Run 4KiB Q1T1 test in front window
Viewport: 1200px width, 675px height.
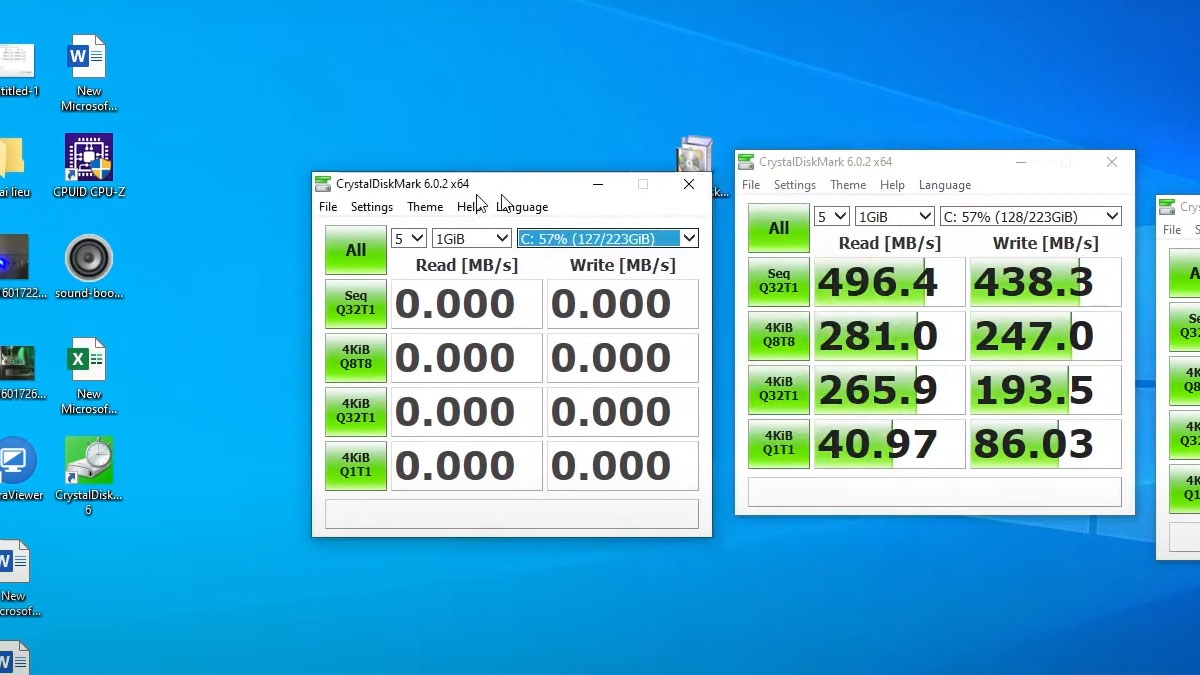click(x=356, y=465)
